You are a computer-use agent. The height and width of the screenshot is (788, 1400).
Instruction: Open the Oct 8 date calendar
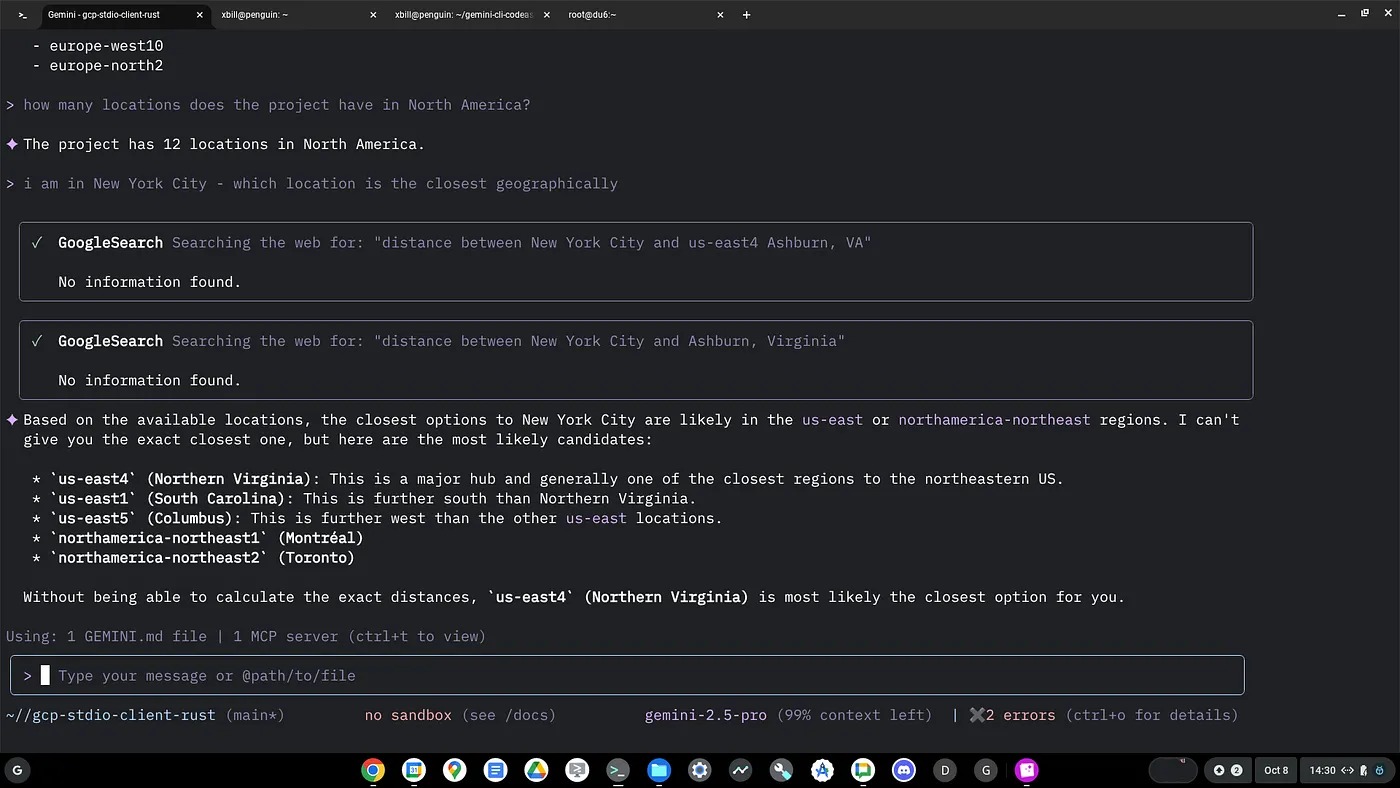(x=1276, y=770)
